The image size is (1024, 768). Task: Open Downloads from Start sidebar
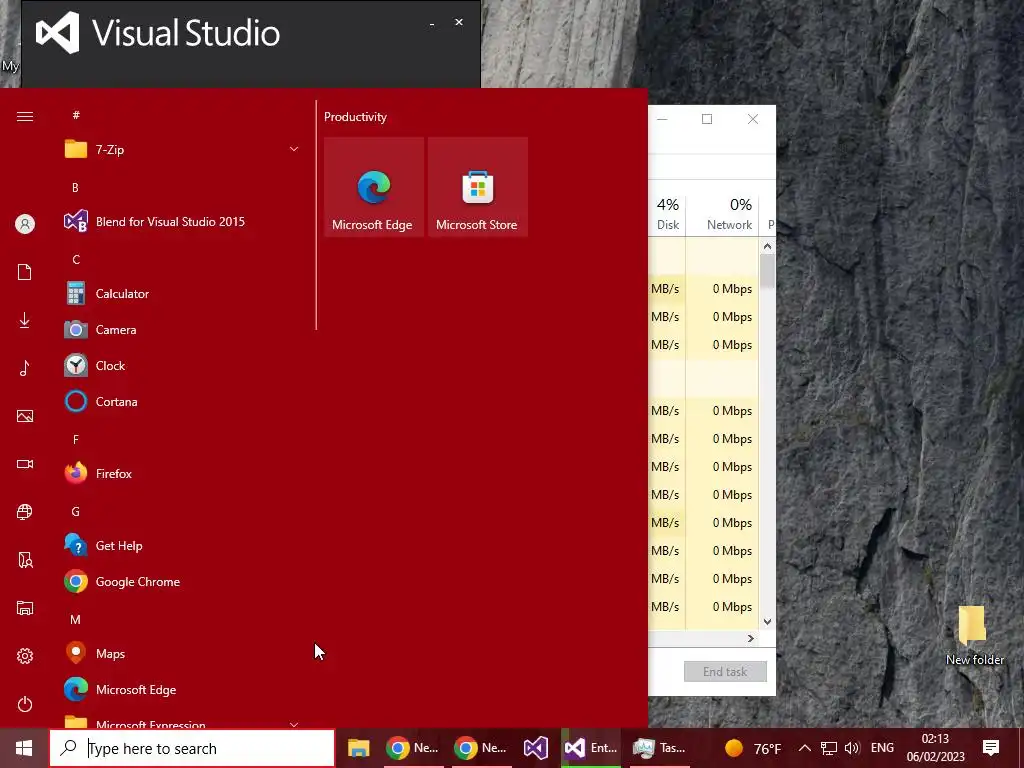pyautogui.click(x=25, y=320)
